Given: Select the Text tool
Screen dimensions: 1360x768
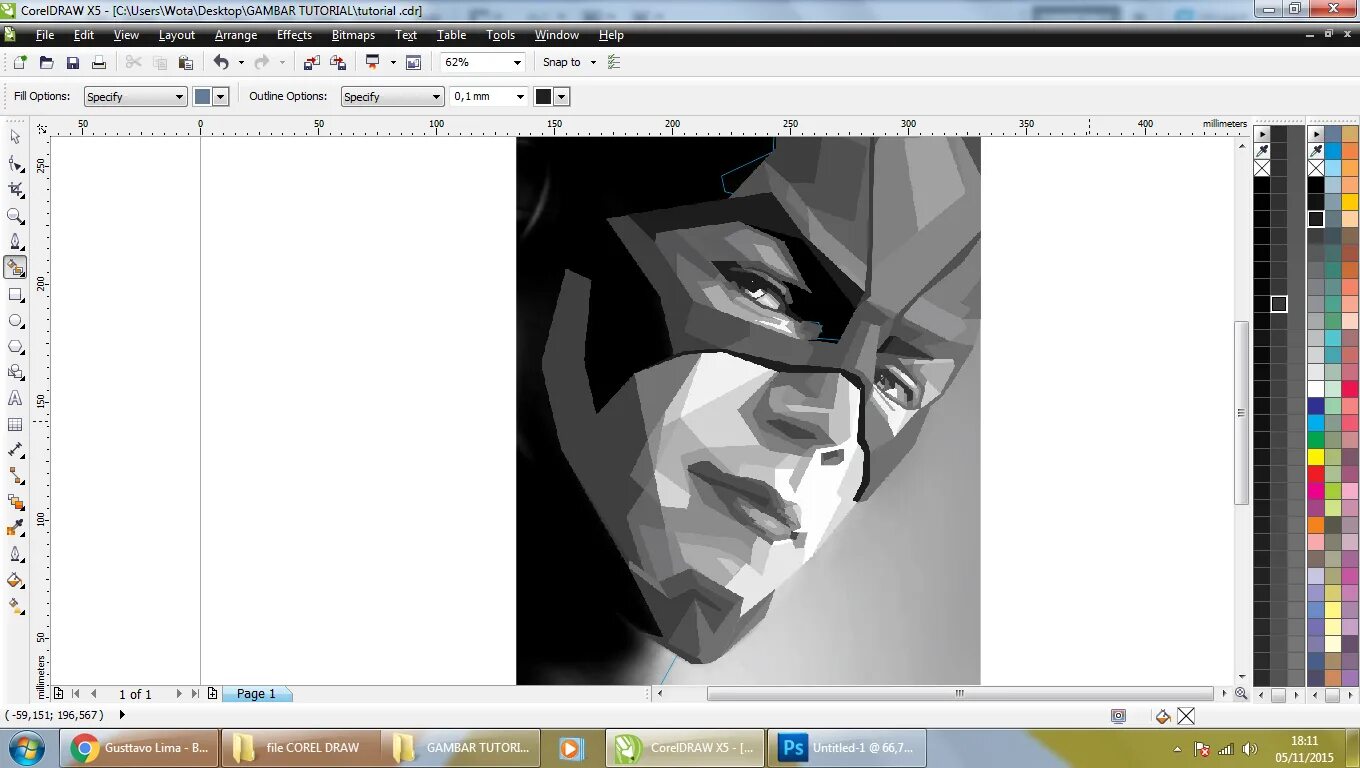Looking at the screenshot, I should pyautogui.click(x=15, y=398).
